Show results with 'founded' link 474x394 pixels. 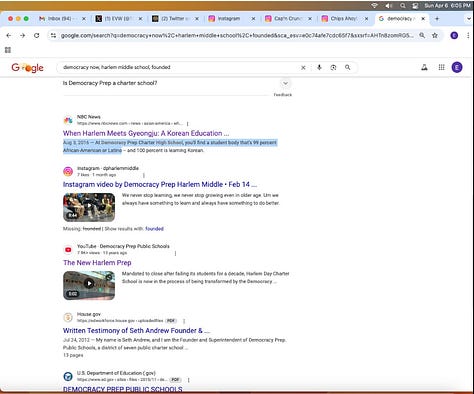pos(154,229)
